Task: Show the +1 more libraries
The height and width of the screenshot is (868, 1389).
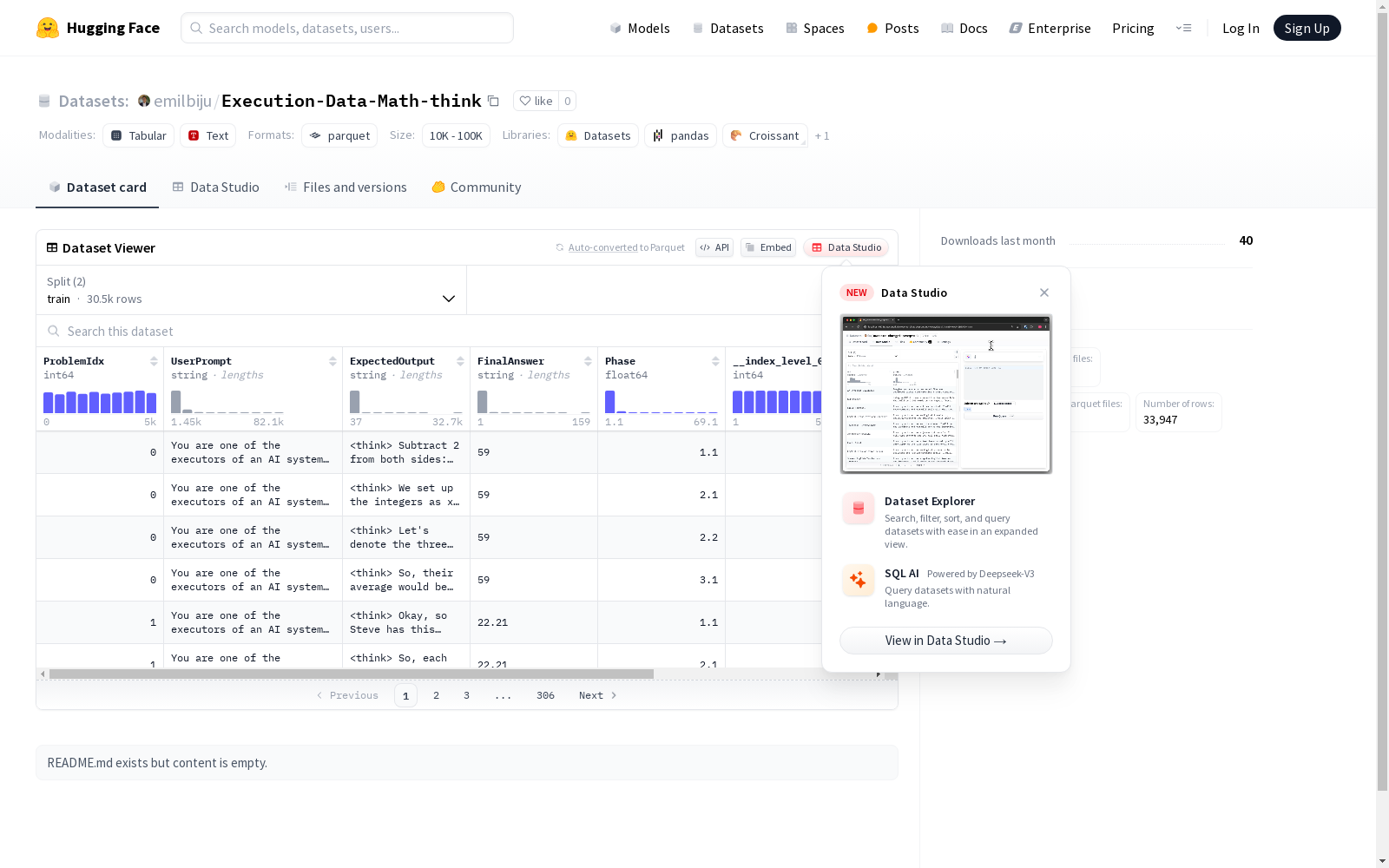Action: [x=822, y=135]
